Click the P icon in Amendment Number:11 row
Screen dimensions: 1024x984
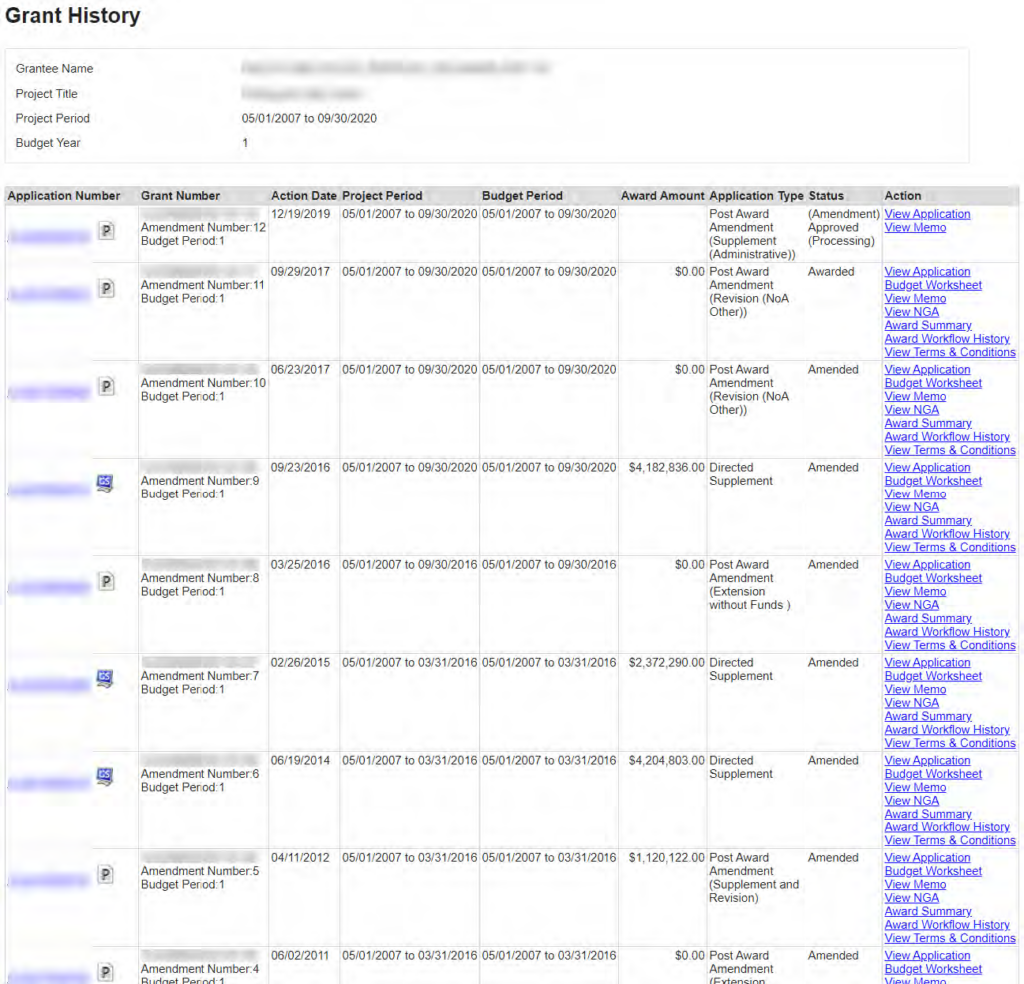tap(106, 289)
